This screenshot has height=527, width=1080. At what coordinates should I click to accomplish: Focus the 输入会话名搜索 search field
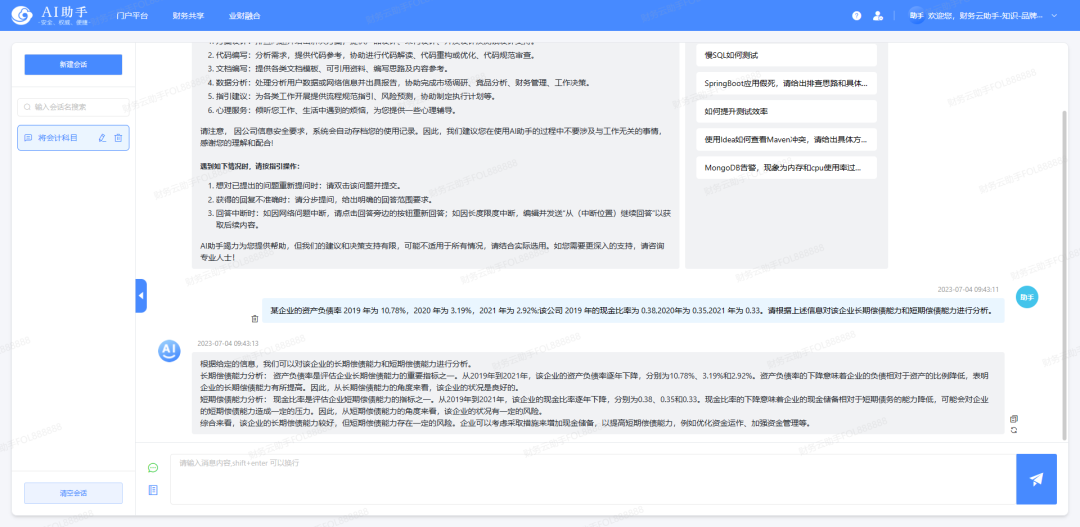coord(73,107)
